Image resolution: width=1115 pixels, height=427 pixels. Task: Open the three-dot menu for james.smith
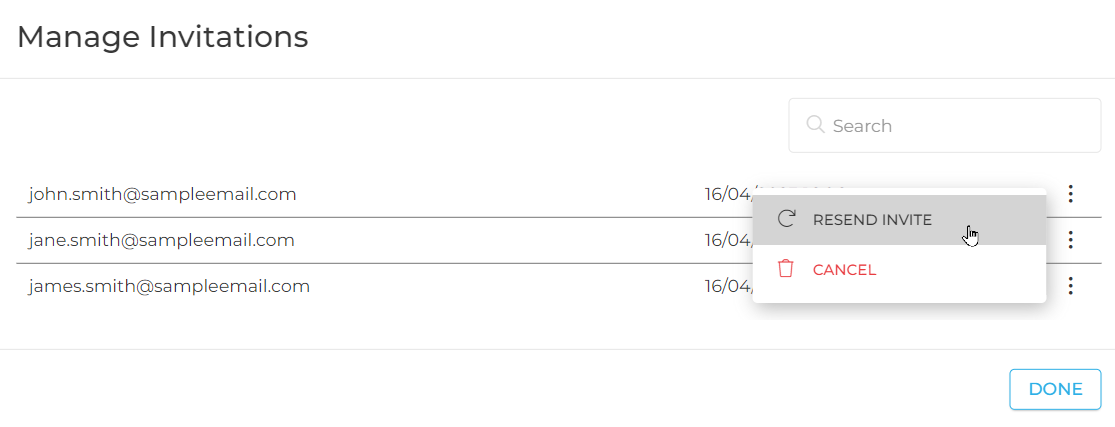point(1070,286)
